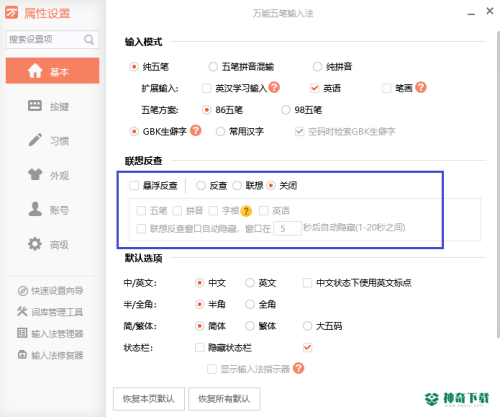The width and height of the screenshot is (500, 417).
Task: Switch to the 按键 keyboard tab
Action: point(48,106)
